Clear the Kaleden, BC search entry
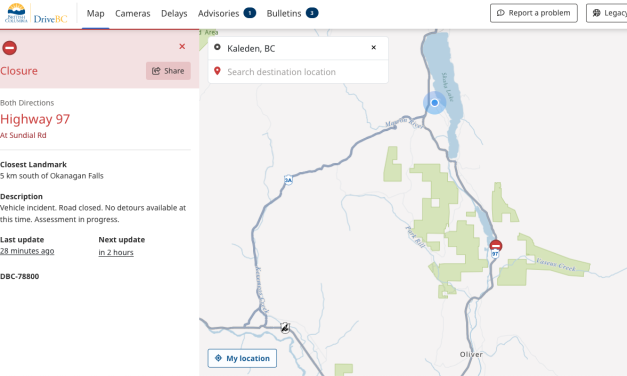 (x=373, y=48)
